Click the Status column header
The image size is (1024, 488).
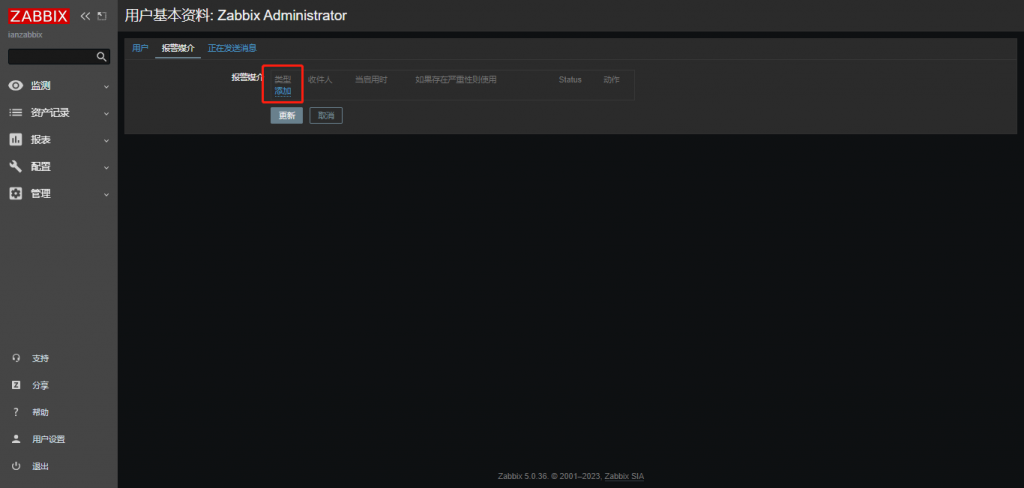569,79
